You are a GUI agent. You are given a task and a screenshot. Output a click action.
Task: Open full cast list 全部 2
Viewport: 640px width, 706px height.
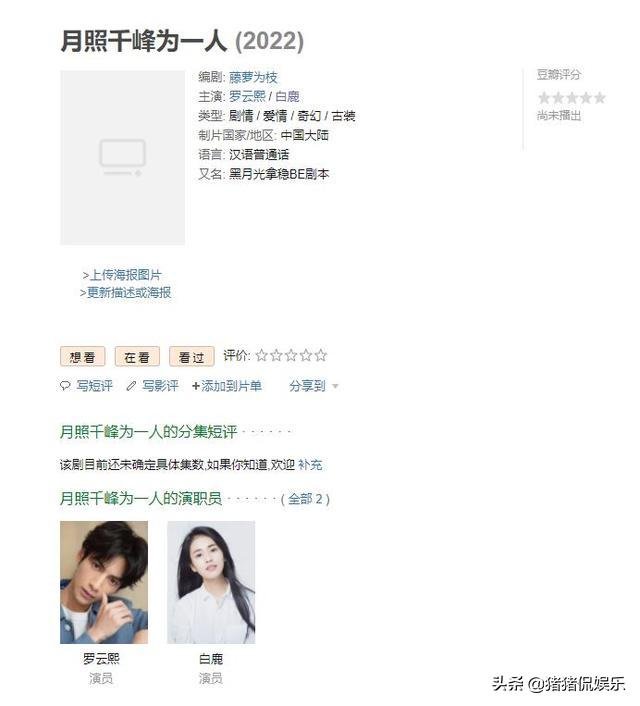306,499
